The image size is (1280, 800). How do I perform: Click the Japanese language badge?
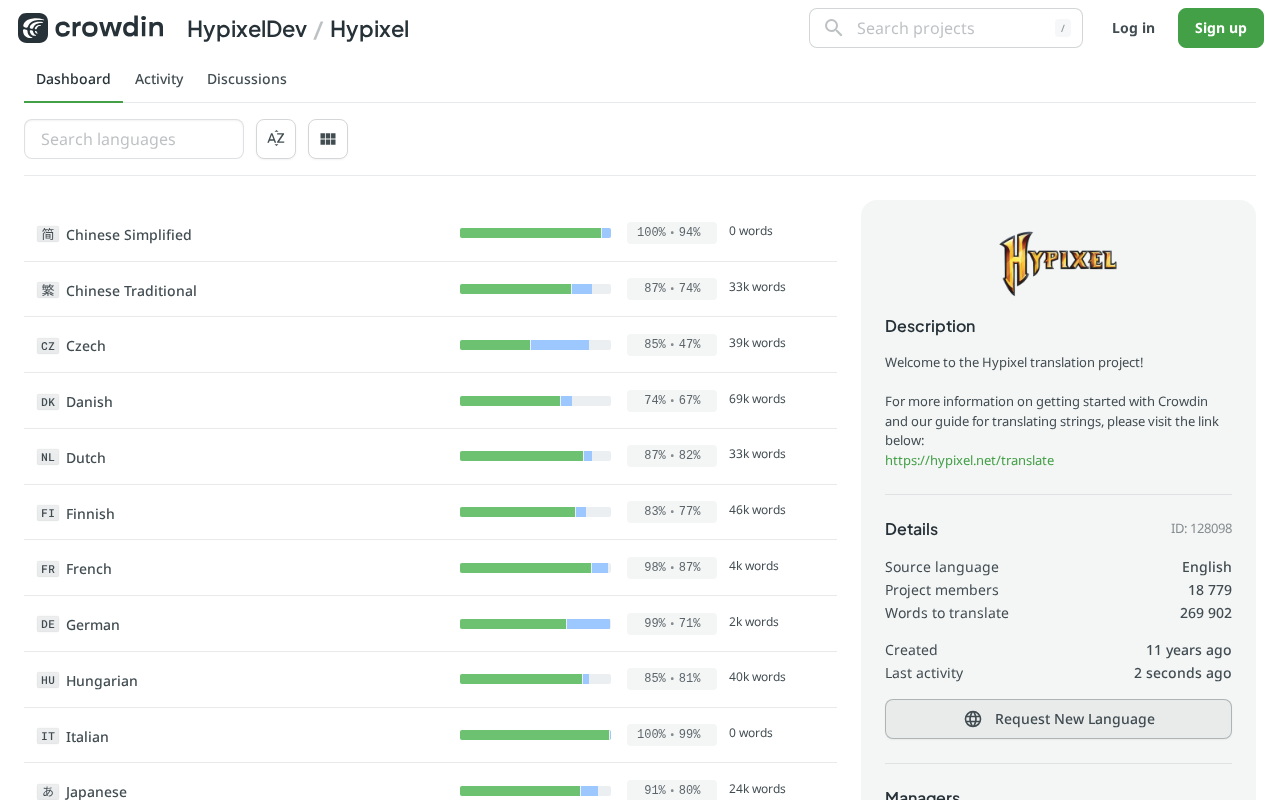pos(47,791)
